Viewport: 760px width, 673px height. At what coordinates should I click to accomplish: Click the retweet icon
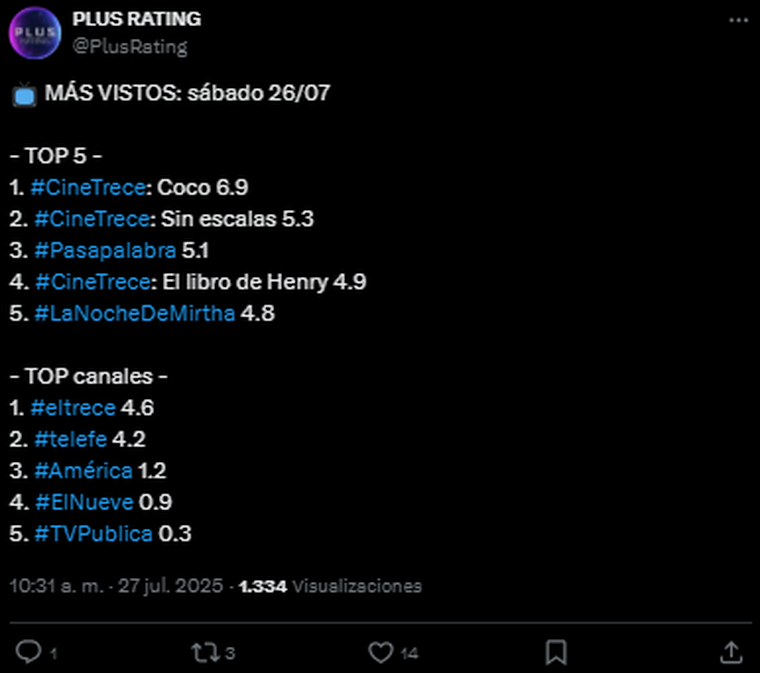point(203,653)
